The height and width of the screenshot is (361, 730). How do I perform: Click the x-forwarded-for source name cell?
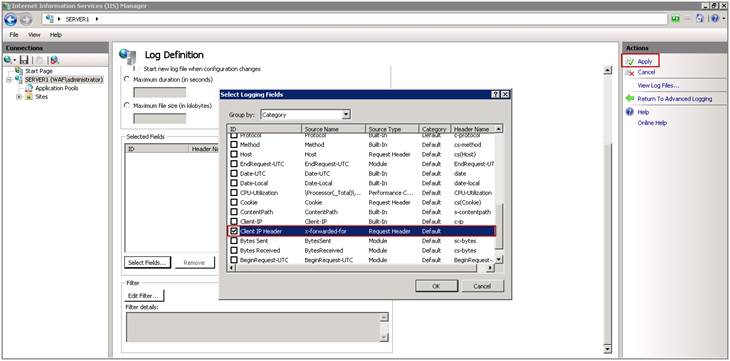[x=326, y=231]
